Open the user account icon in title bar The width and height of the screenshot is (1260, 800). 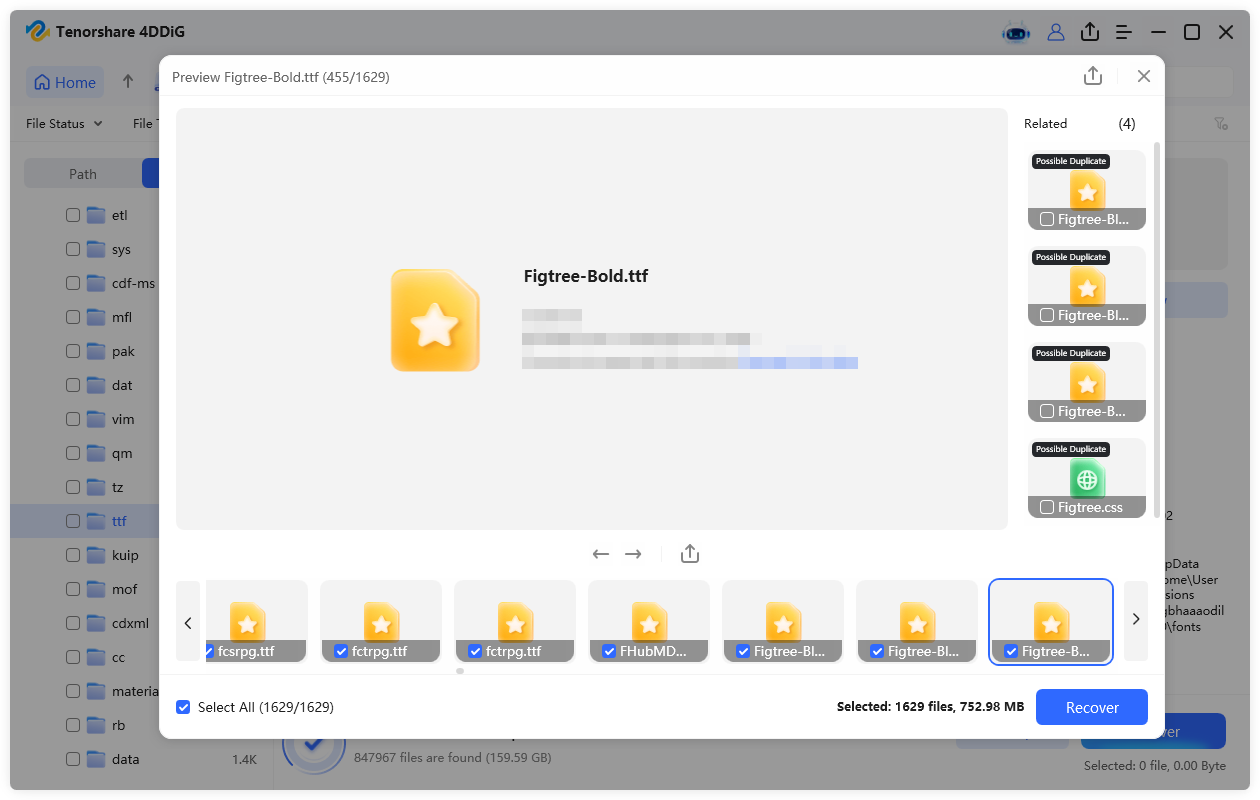click(1056, 32)
